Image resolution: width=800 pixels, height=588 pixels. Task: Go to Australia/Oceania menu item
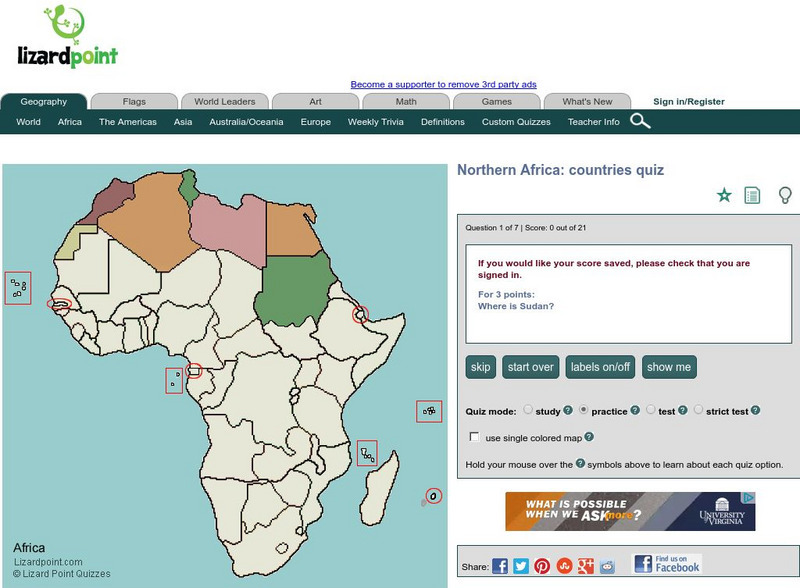(x=246, y=122)
